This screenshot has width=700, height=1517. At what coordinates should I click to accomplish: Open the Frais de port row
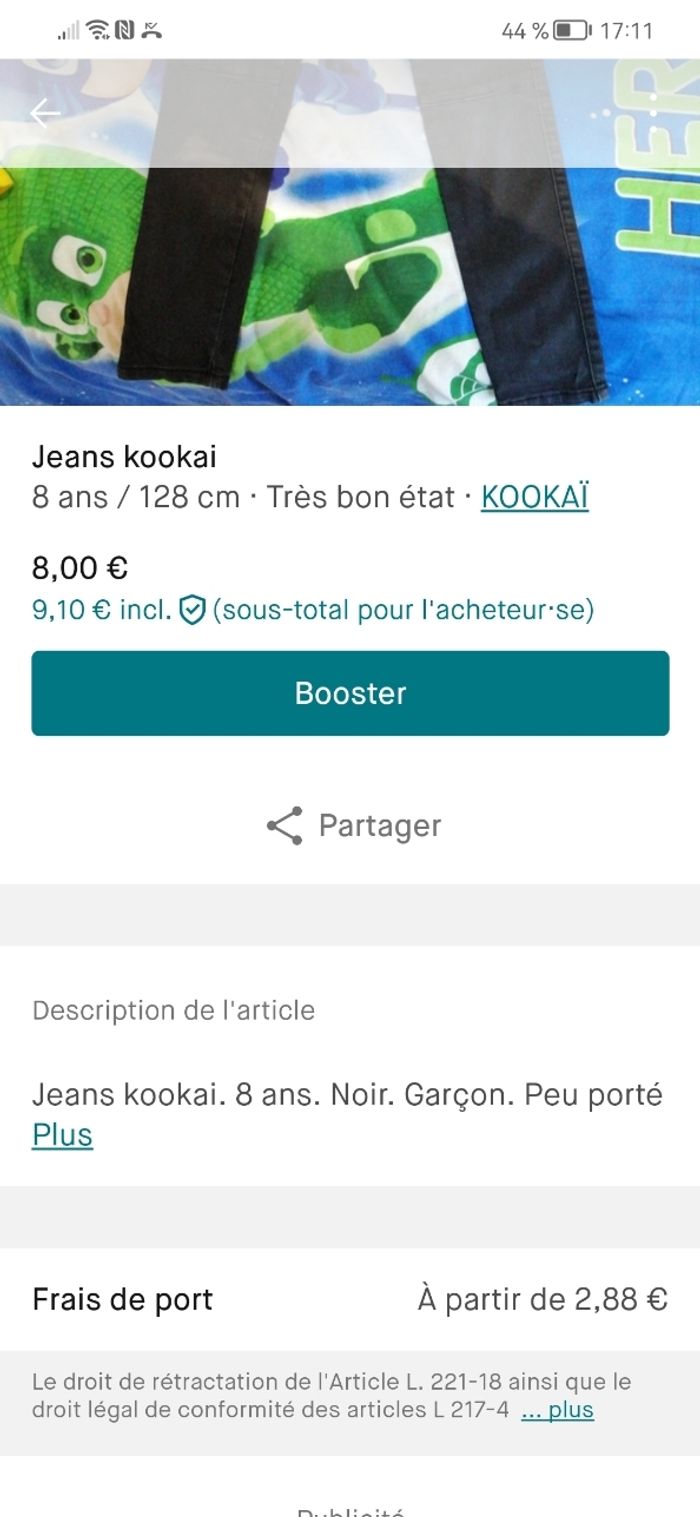point(350,1299)
